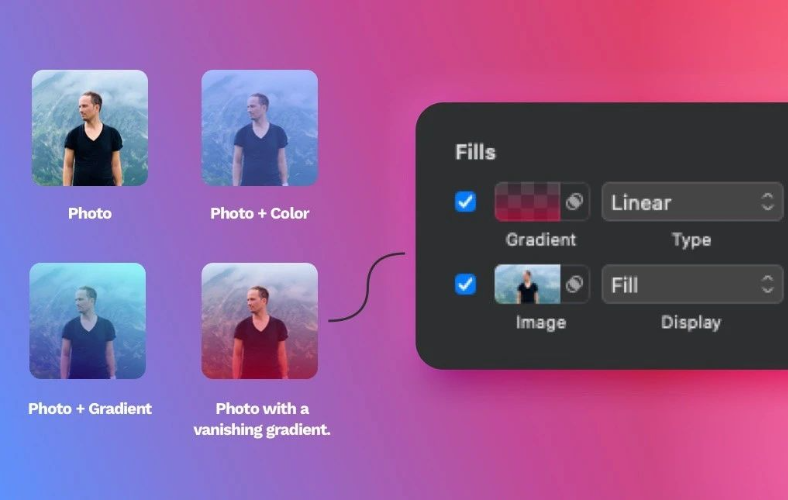The image size is (788, 500).
Task: Open the Fill display dropdown
Action: point(692,284)
